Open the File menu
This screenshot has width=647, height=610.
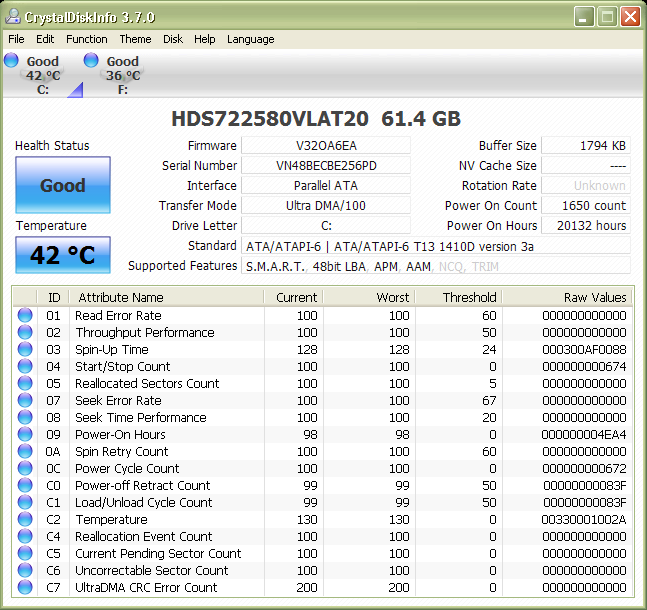click(x=16, y=39)
